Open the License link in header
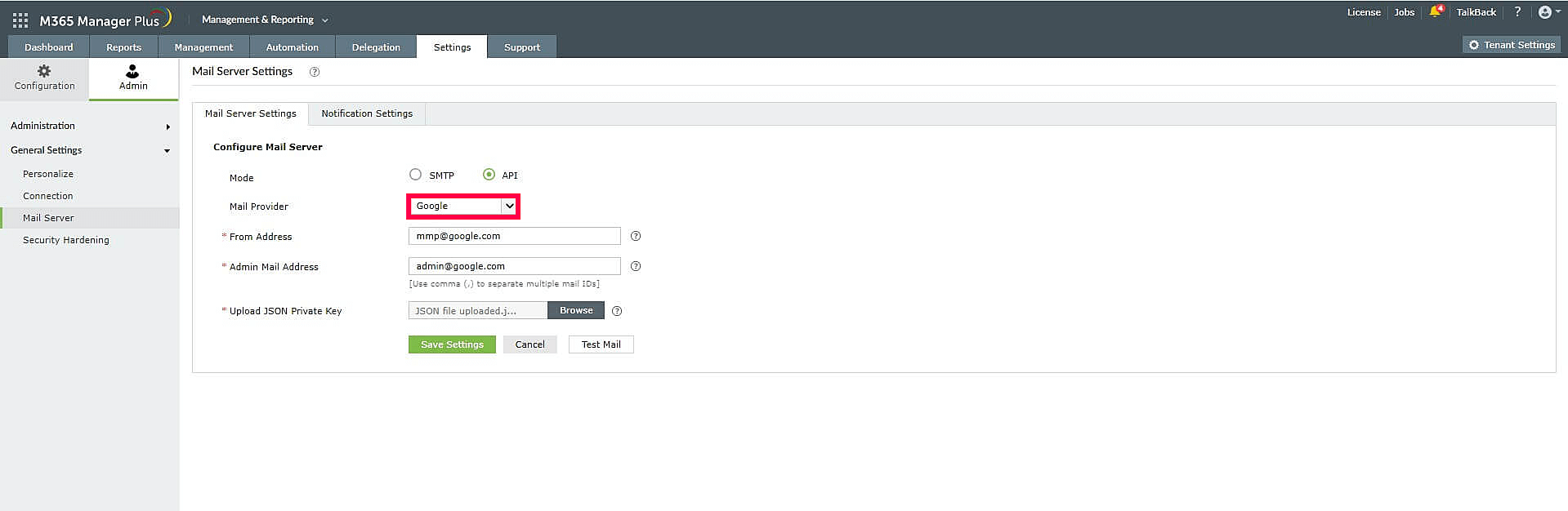Image resolution: width=1568 pixels, height=511 pixels. [x=1364, y=12]
